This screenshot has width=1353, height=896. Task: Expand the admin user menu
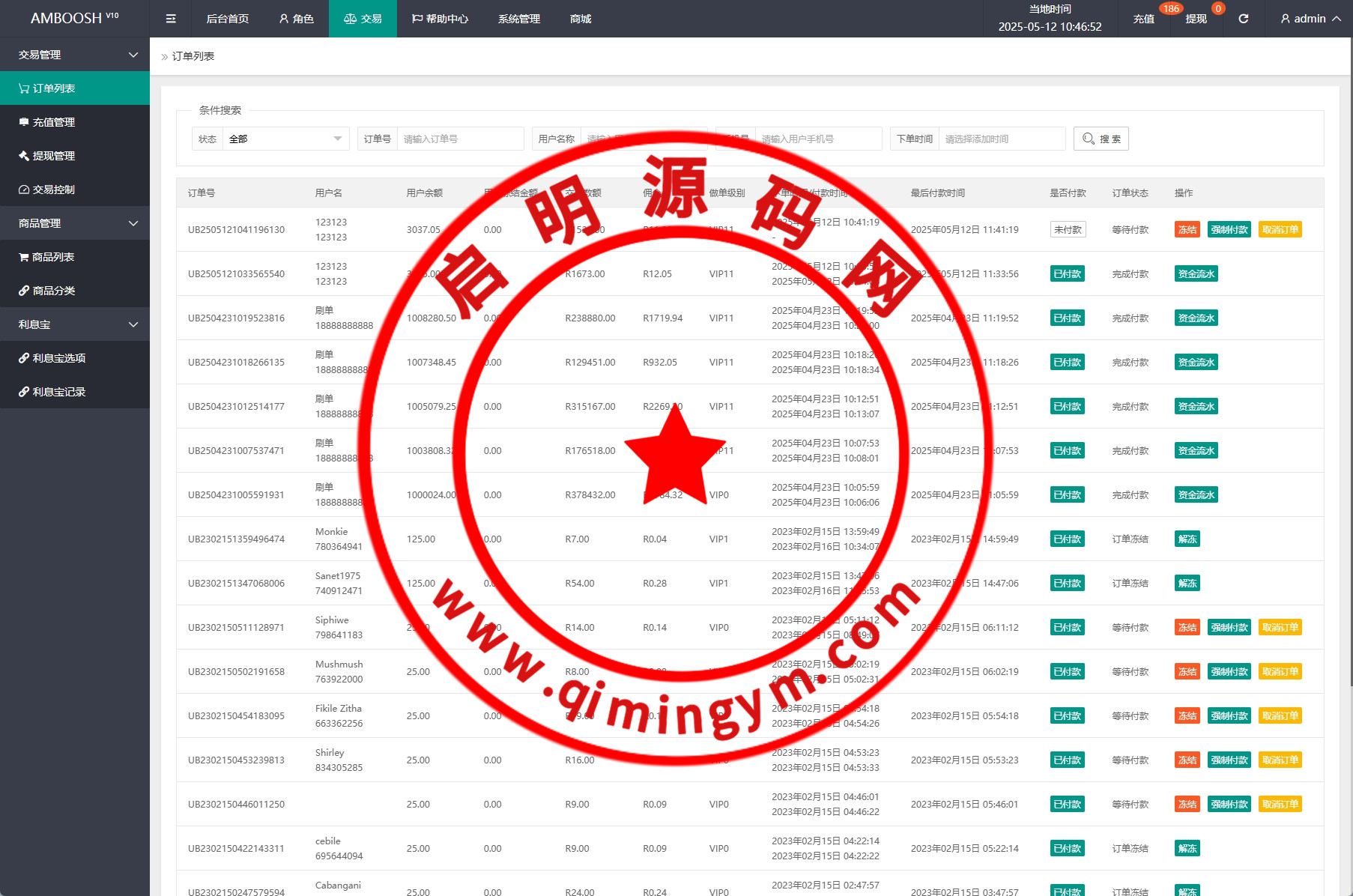tap(1310, 19)
